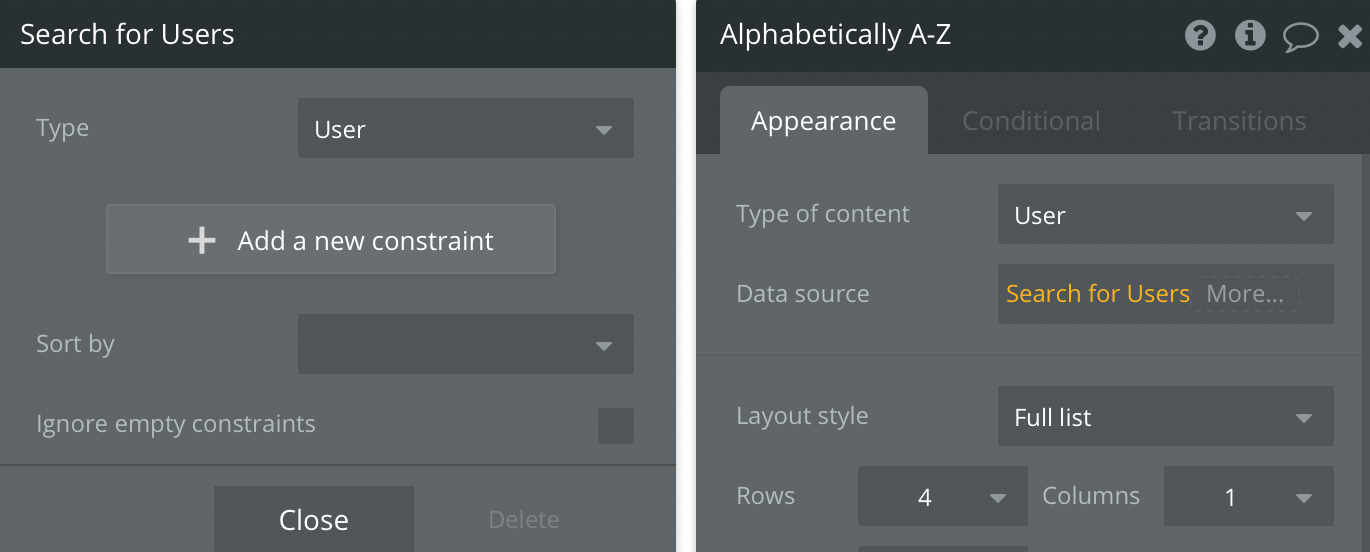The width and height of the screenshot is (1370, 552).
Task: Open the Columns dropdown with value 1
Action: (x=1249, y=496)
